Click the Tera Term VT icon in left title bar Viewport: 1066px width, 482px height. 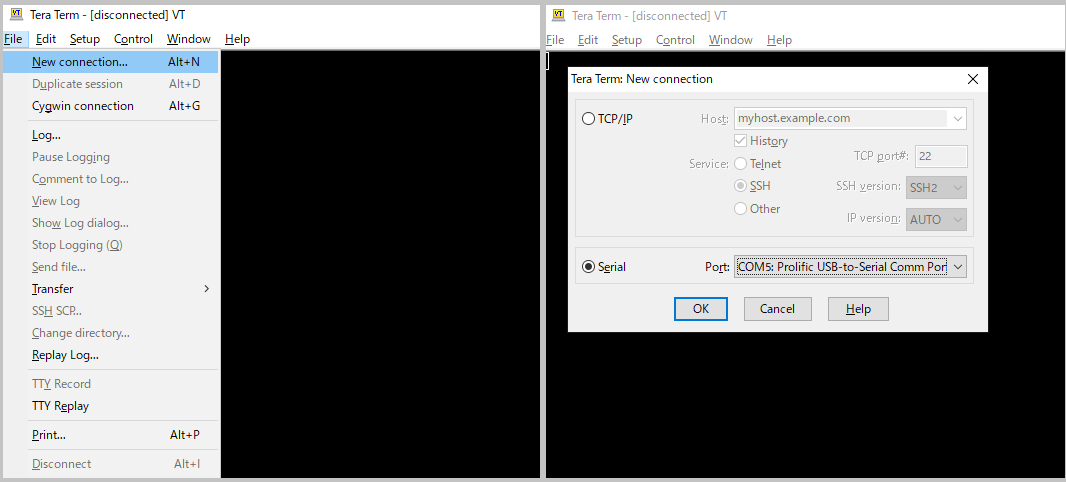click(x=15, y=15)
